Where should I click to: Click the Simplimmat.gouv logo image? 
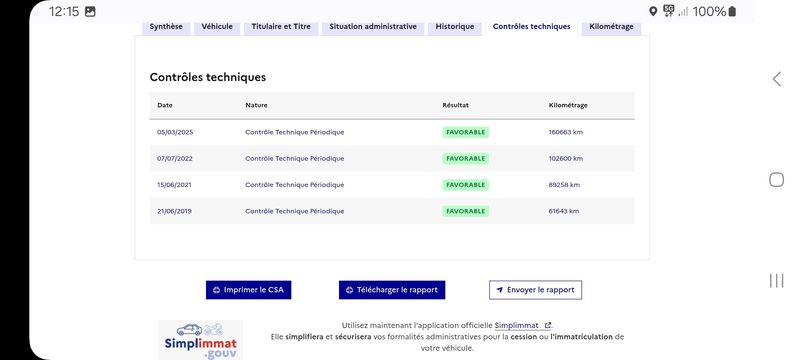coord(201,340)
